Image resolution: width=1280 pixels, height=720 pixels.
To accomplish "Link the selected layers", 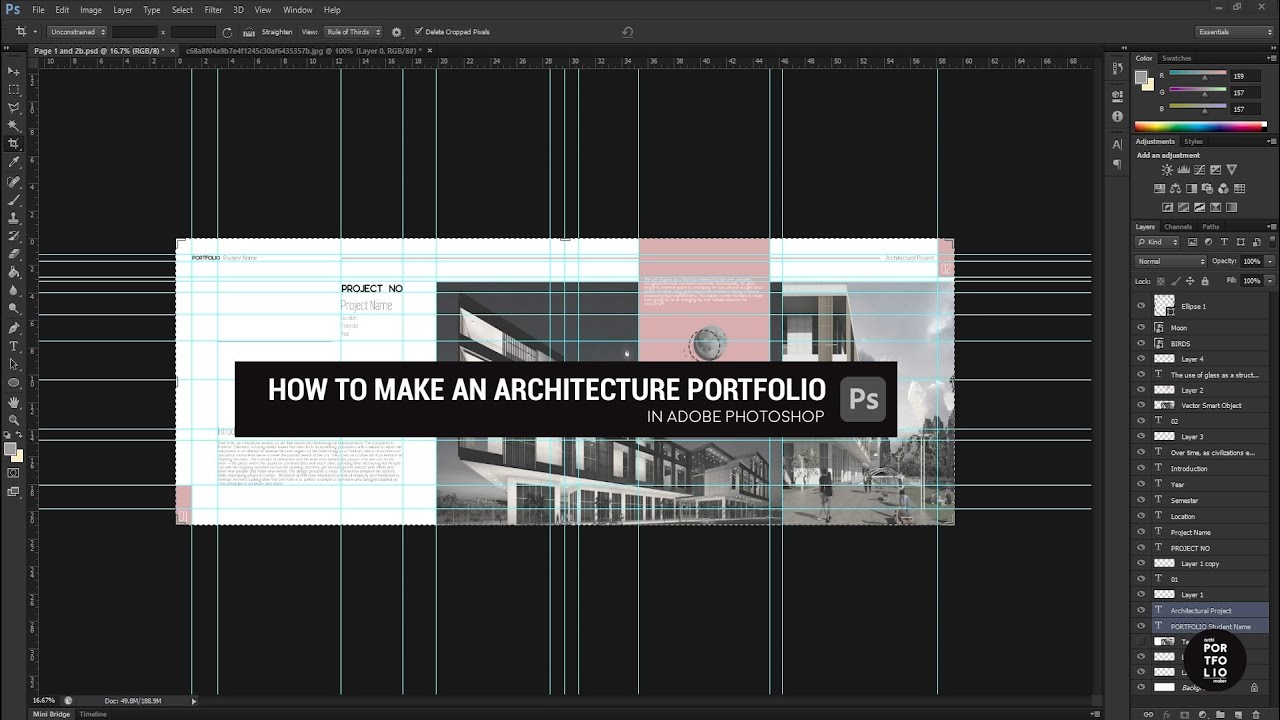I will [1148, 714].
